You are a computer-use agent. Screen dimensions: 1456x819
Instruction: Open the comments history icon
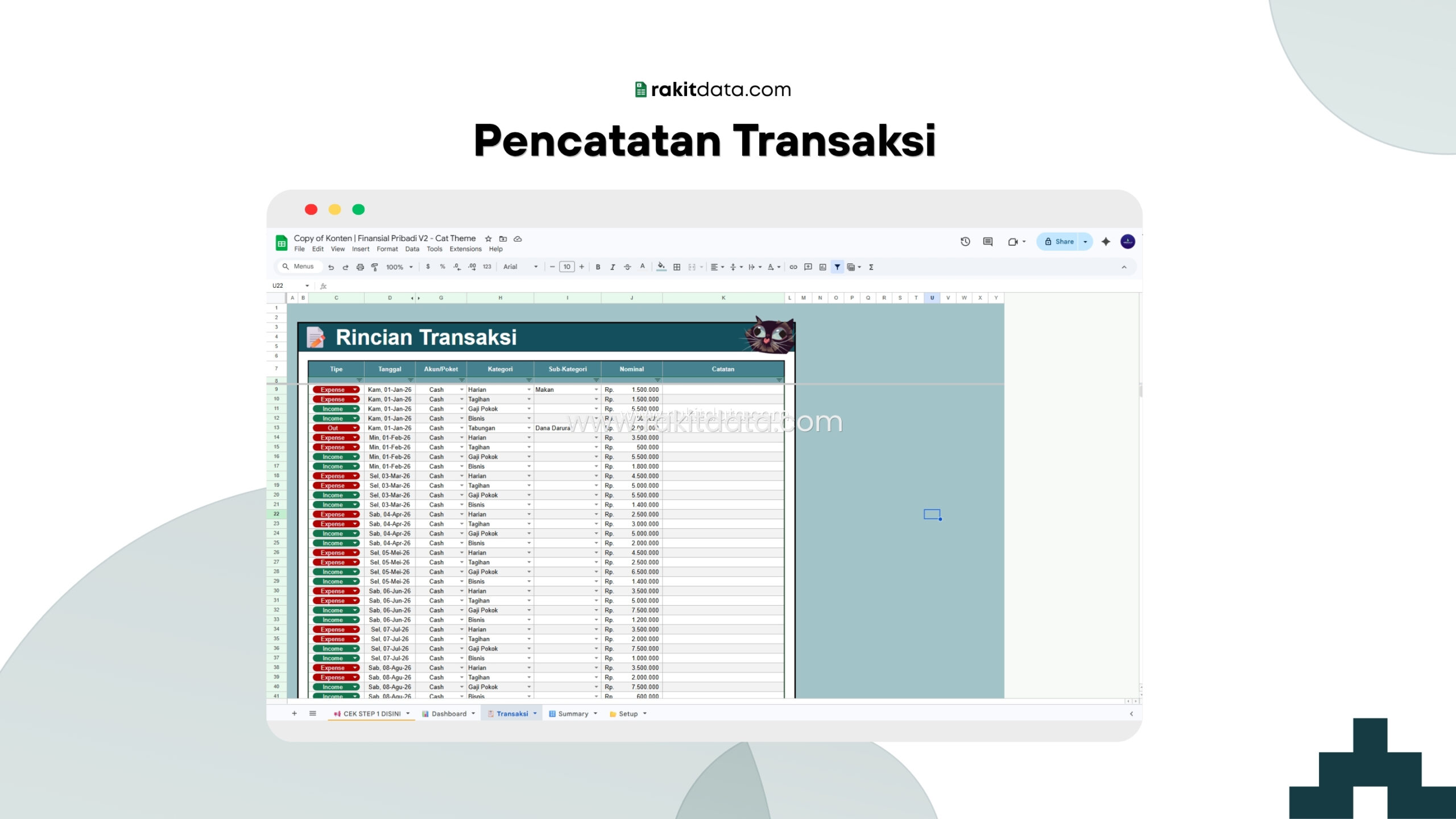(x=988, y=242)
